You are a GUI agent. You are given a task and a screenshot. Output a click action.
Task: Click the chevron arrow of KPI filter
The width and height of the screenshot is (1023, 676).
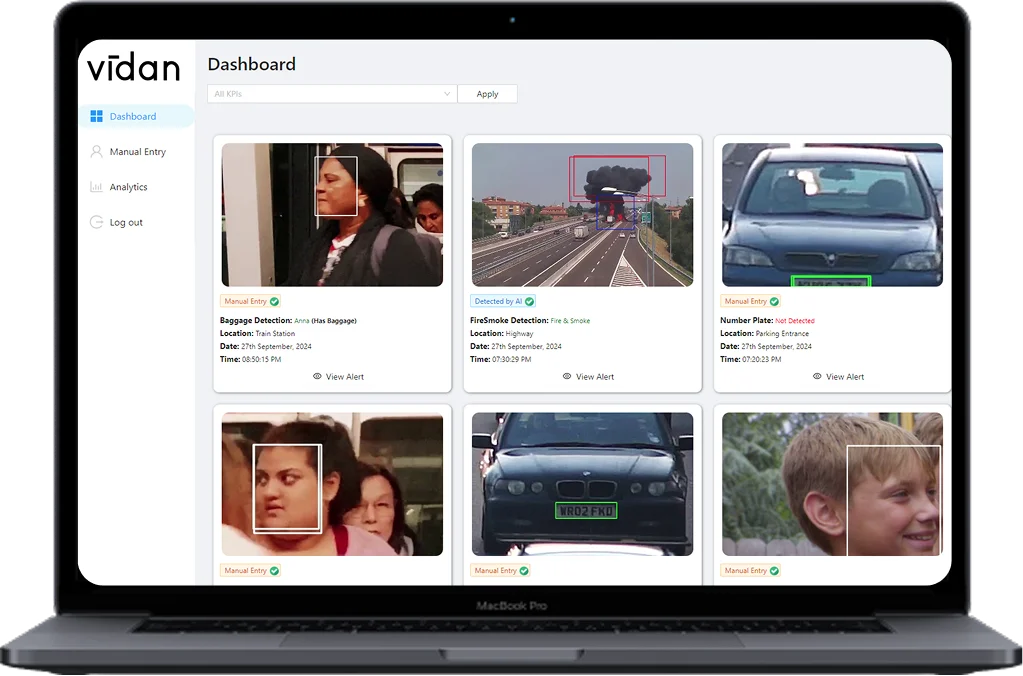(x=447, y=94)
